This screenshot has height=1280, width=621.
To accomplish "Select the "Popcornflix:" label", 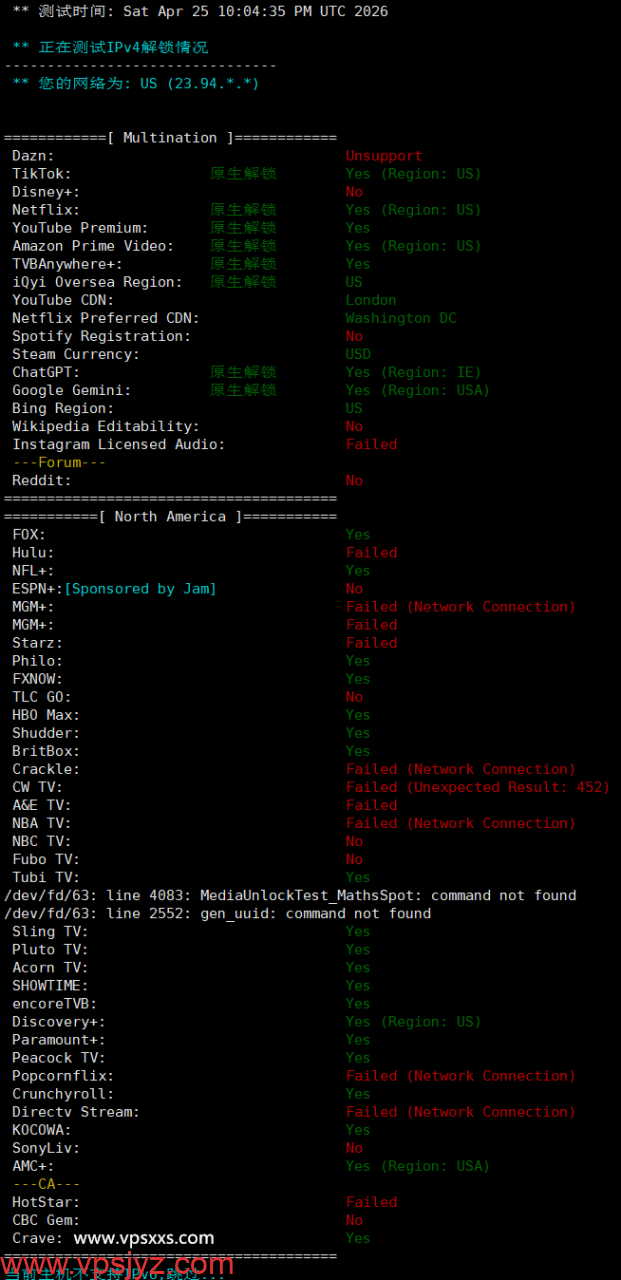I will click(x=63, y=1076).
